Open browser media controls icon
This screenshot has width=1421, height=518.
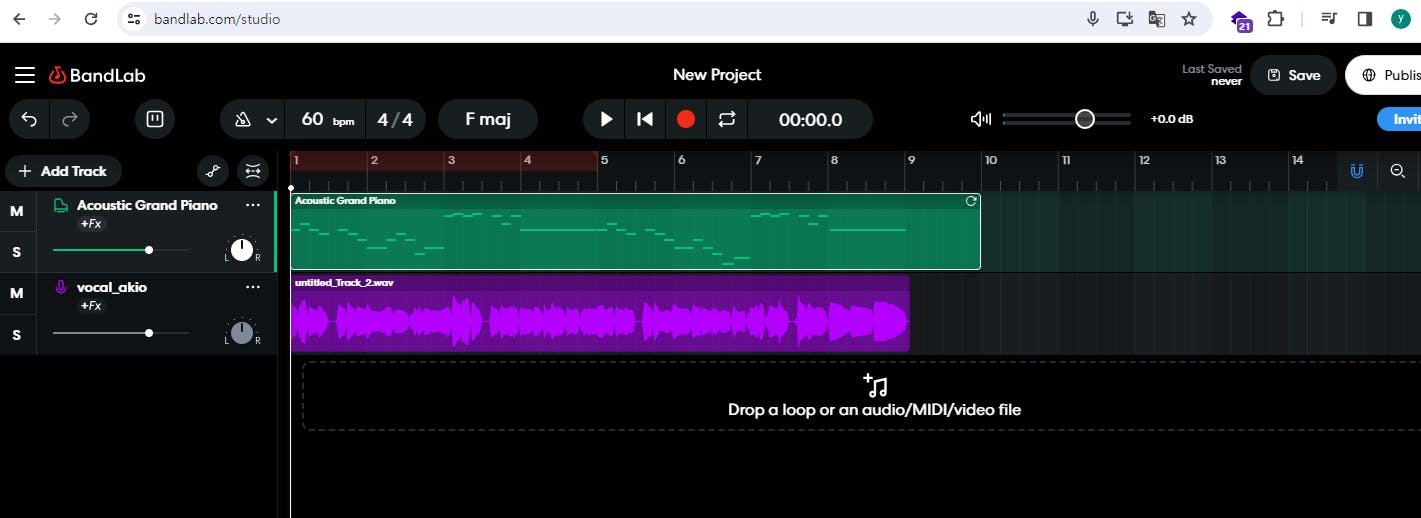[x=1329, y=19]
